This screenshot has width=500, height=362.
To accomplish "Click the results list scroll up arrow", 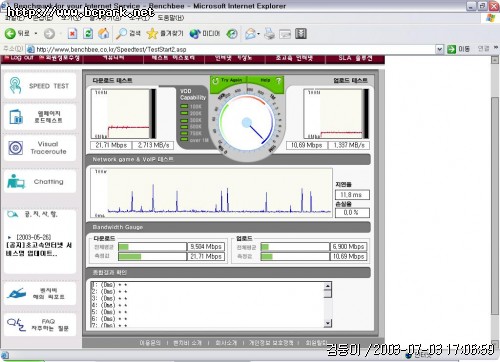I will (x=328, y=286).
